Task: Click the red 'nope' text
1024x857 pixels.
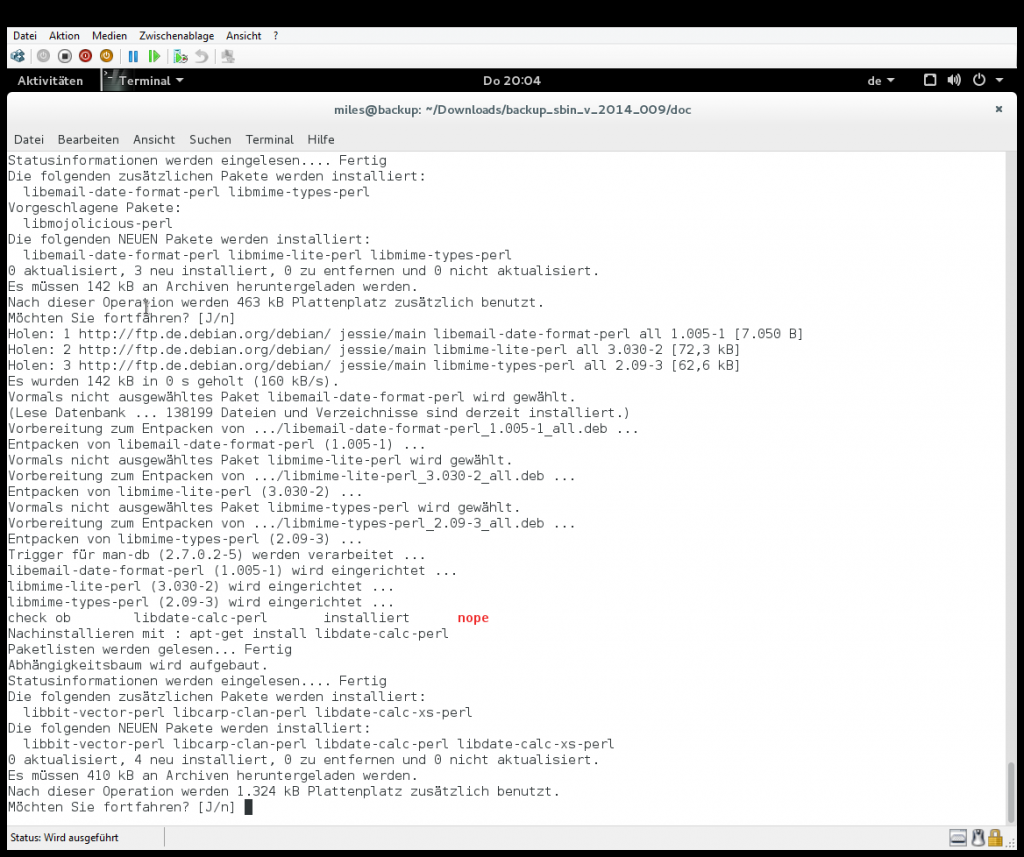Action: pyautogui.click(x=473, y=618)
